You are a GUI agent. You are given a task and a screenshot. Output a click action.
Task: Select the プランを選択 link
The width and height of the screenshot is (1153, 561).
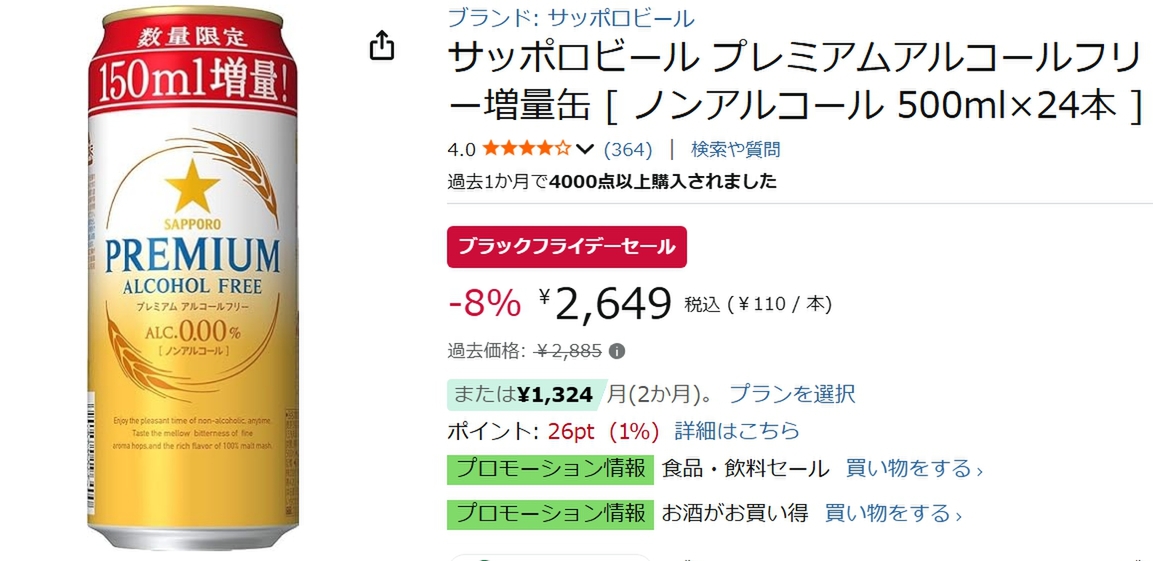pos(792,394)
